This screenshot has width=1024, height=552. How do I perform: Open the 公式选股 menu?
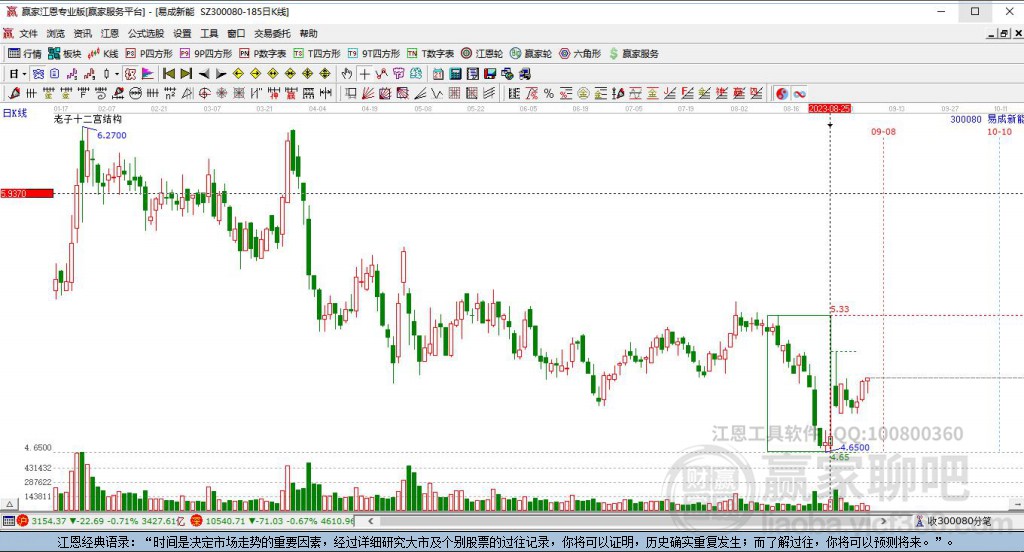click(146, 33)
